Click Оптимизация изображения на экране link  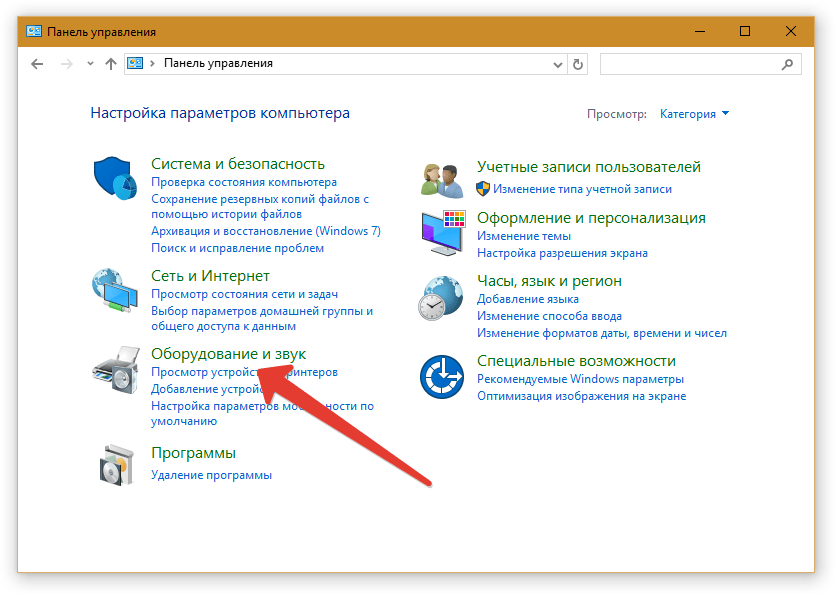point(581,396)
